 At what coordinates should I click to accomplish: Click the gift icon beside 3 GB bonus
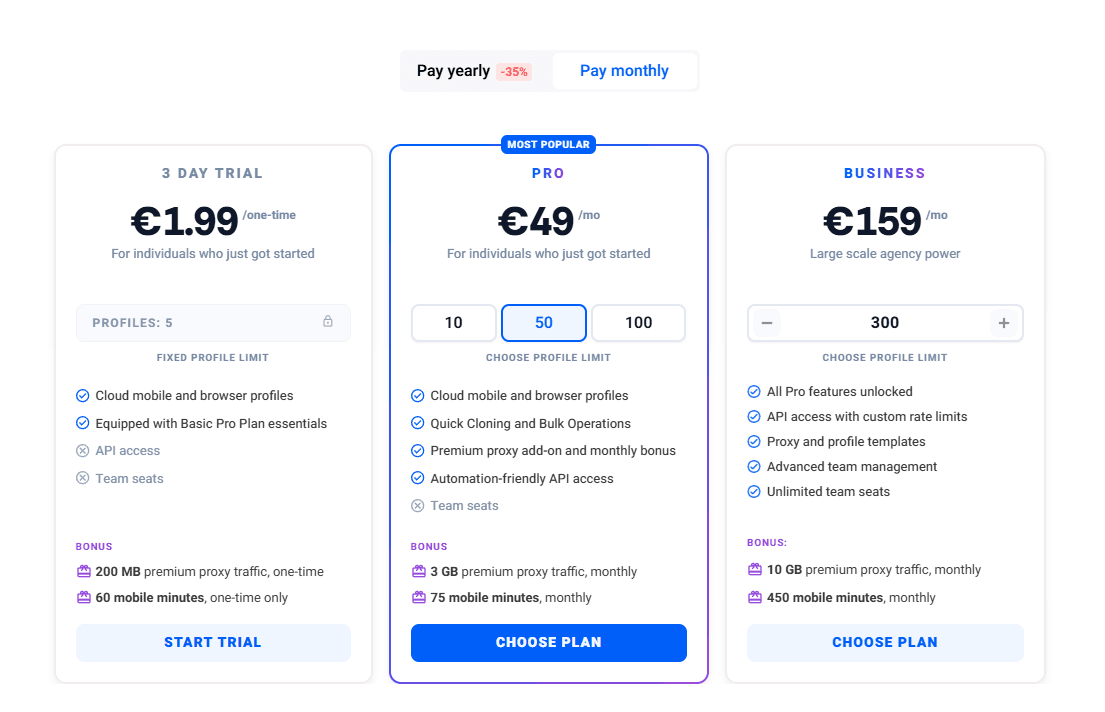419,571
